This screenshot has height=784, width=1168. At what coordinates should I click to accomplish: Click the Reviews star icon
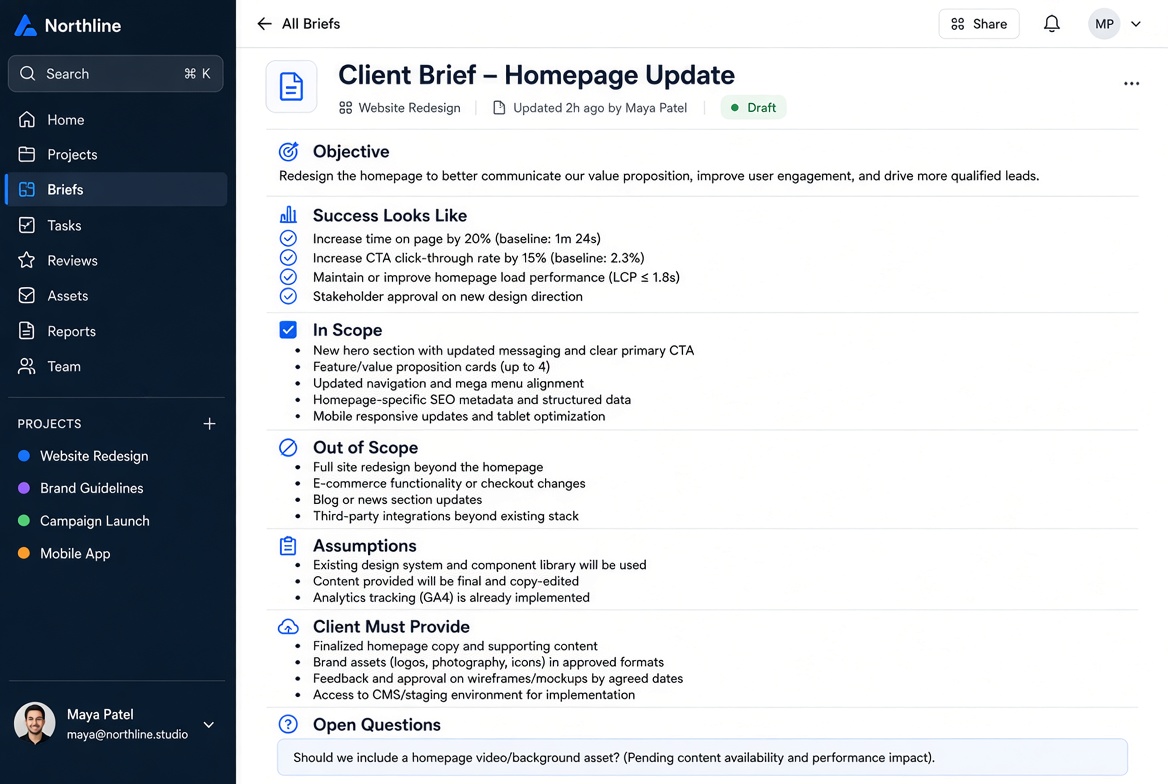tap(27, 260)
